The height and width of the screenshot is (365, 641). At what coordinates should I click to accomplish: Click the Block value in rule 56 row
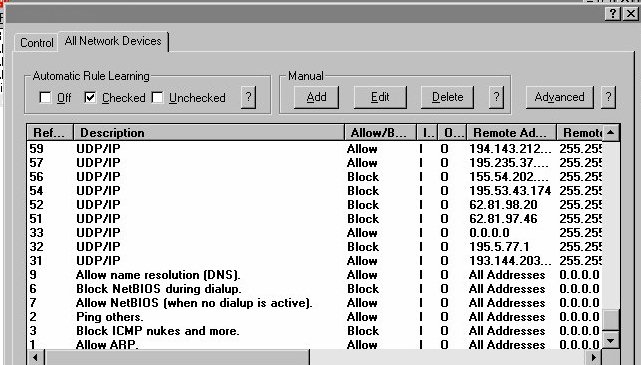coord(363,177)
